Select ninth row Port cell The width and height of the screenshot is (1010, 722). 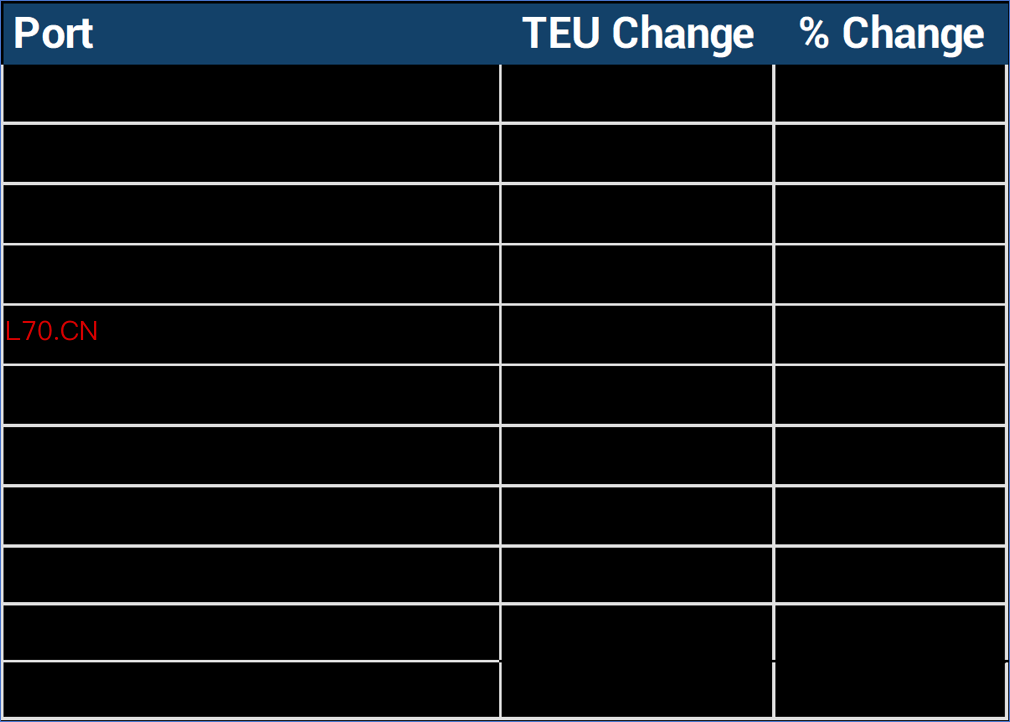click(x=250, y=575)
